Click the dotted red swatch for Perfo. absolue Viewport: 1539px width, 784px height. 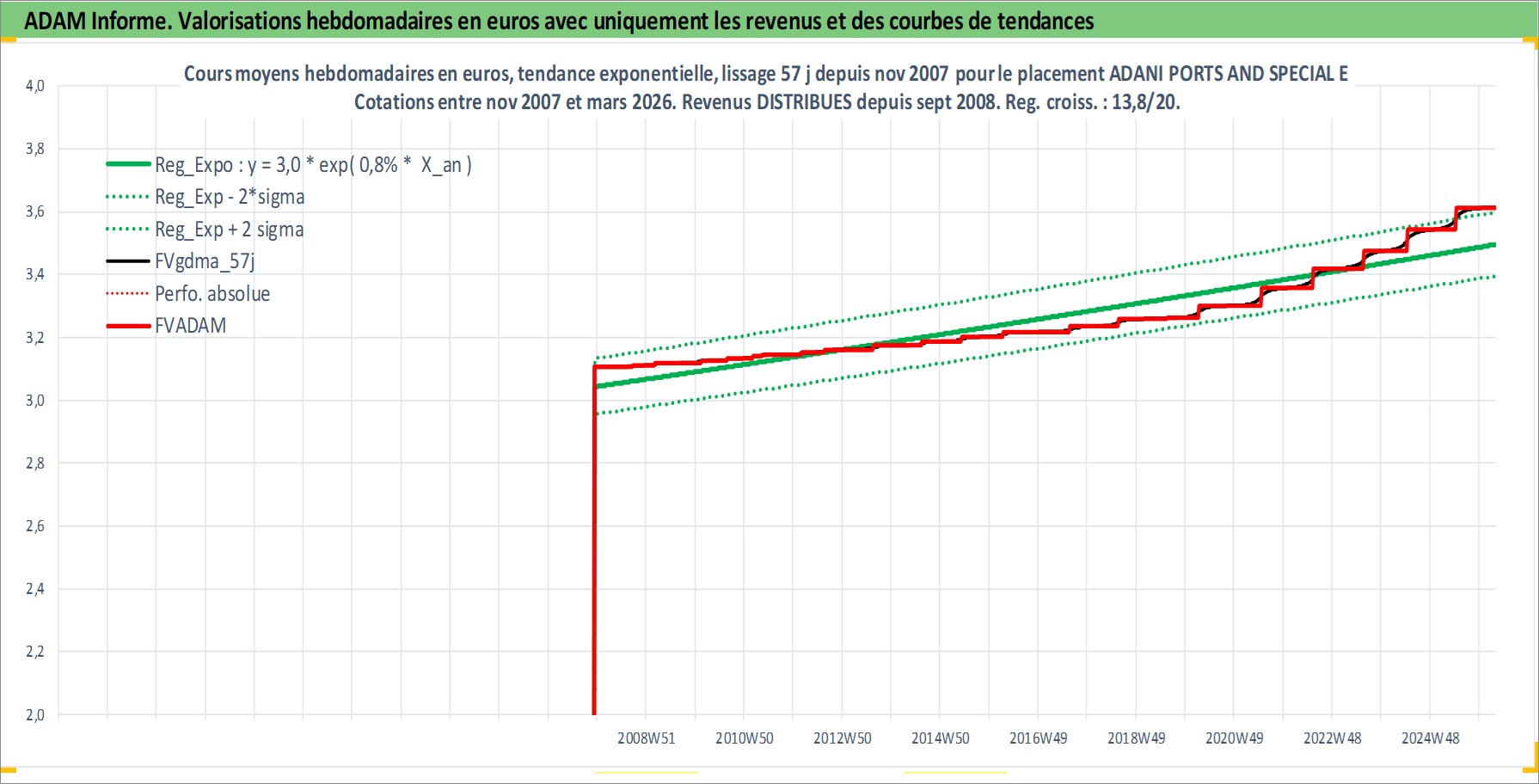tap(128, 294)
